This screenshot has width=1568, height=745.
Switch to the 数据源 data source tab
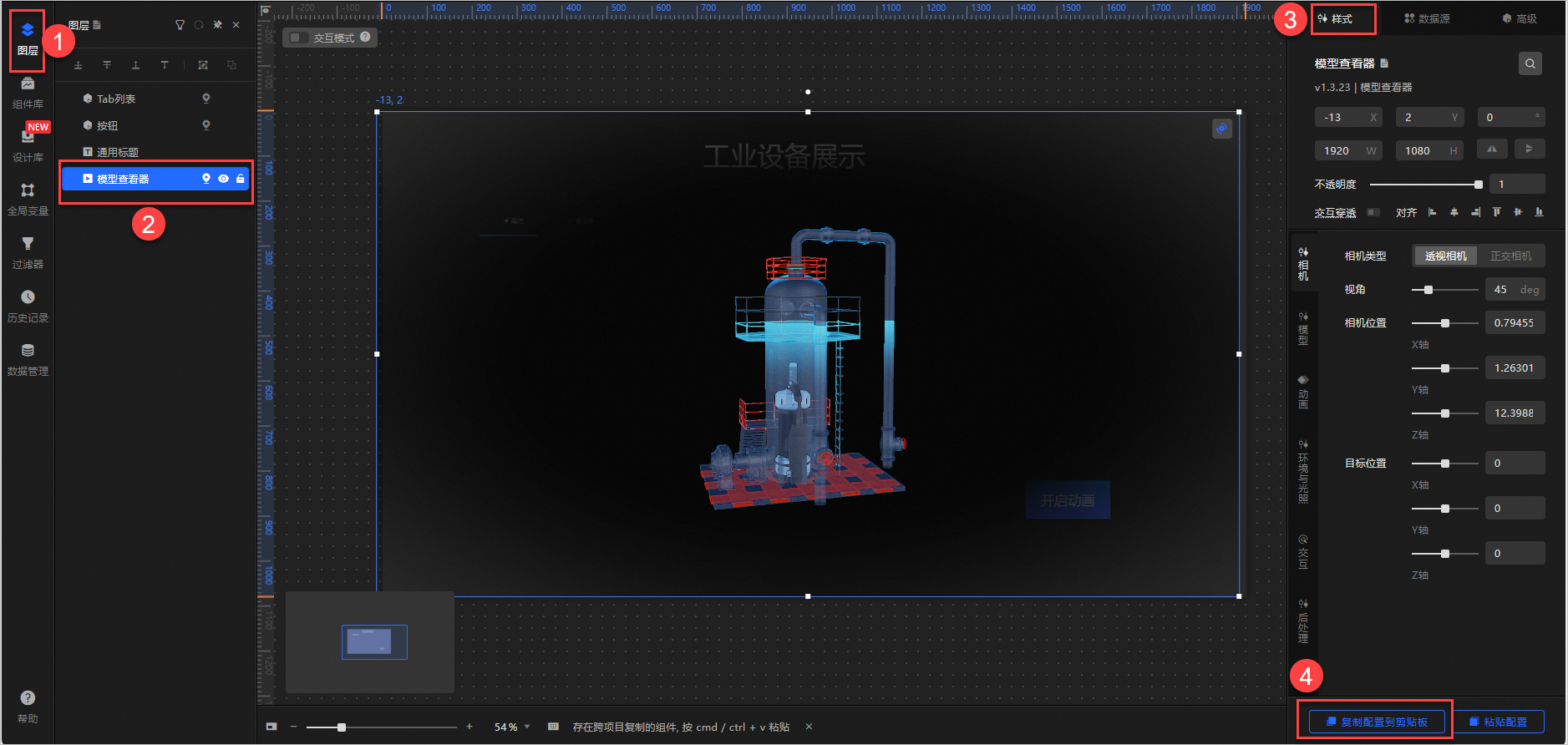click(1427, 18)
